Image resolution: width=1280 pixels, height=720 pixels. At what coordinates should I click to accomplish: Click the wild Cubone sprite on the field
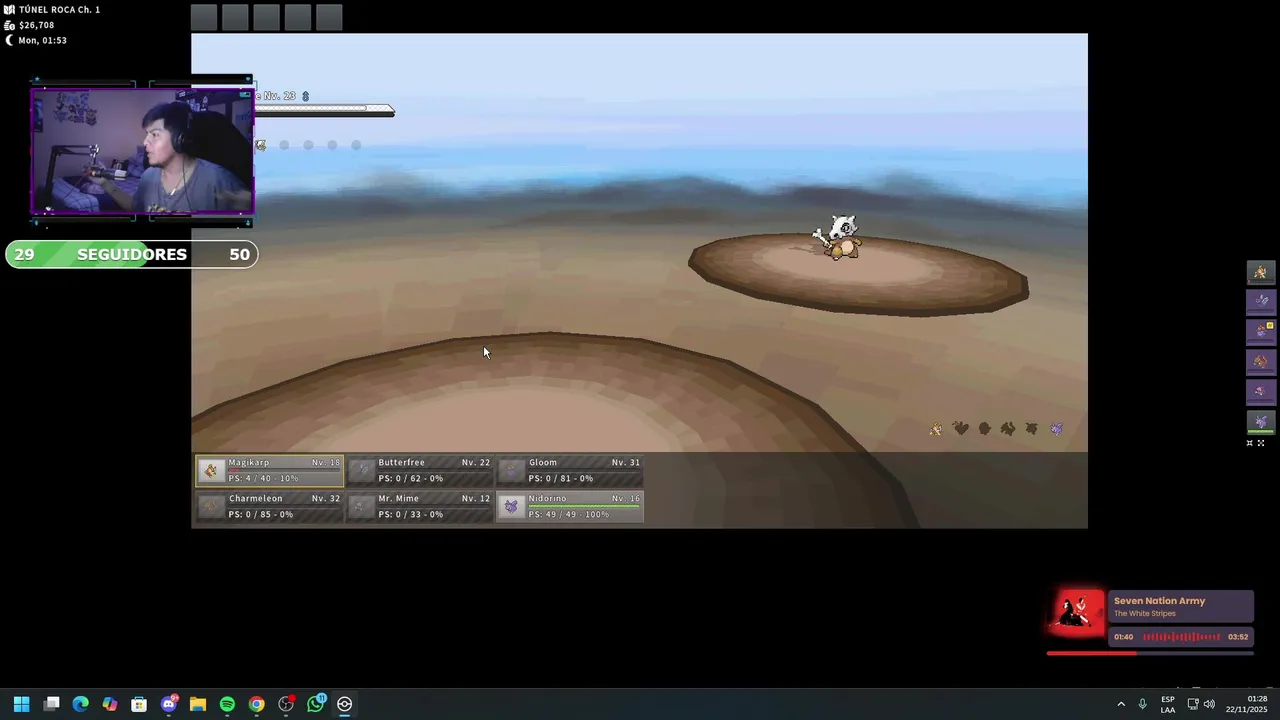coord(838,237)
